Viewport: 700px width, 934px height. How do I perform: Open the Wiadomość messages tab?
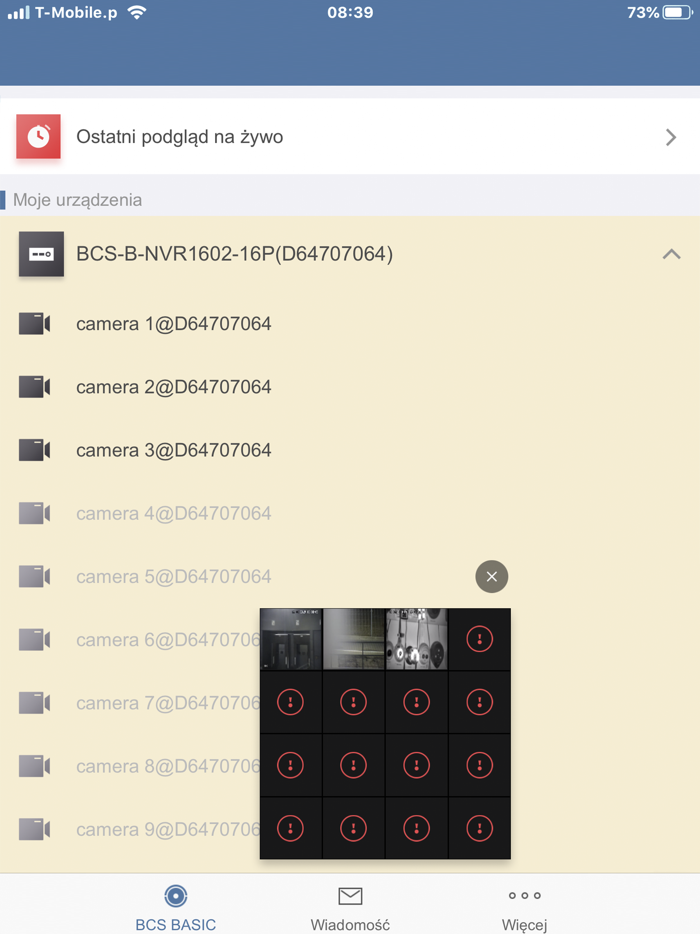[x=350, y=907]
